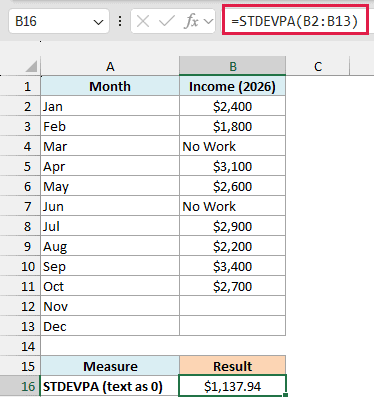Click the No Work cell for Jun
374x397 pixels.
click(232, 206)
